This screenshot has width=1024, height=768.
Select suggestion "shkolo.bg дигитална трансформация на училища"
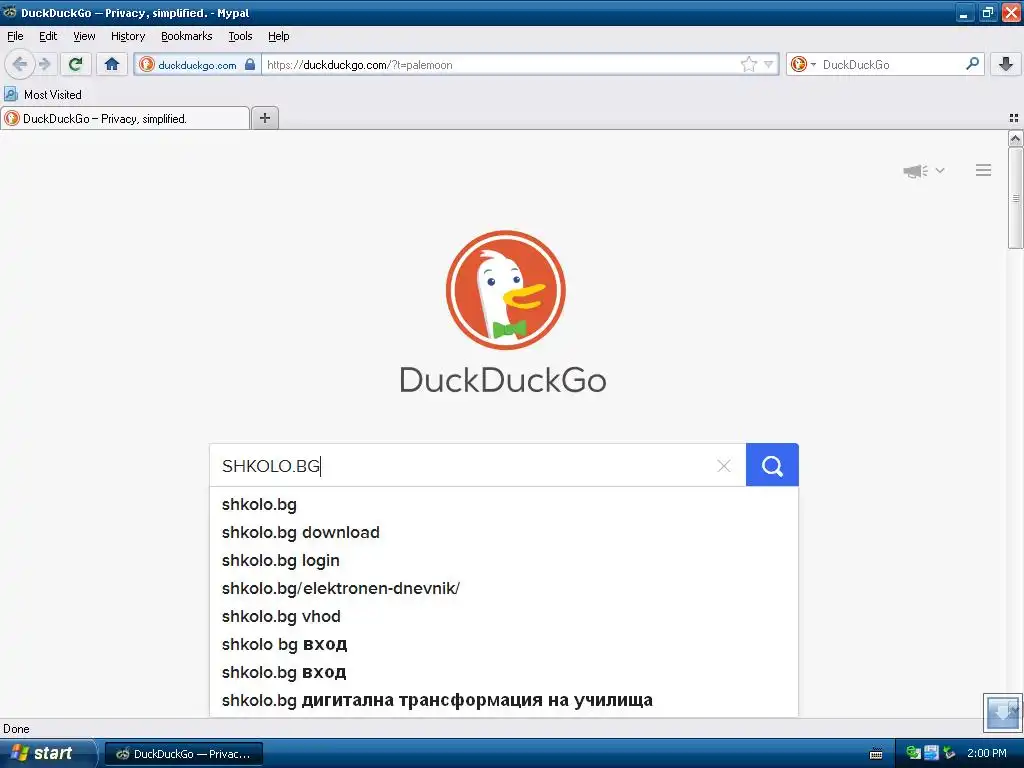click(504, 700)
